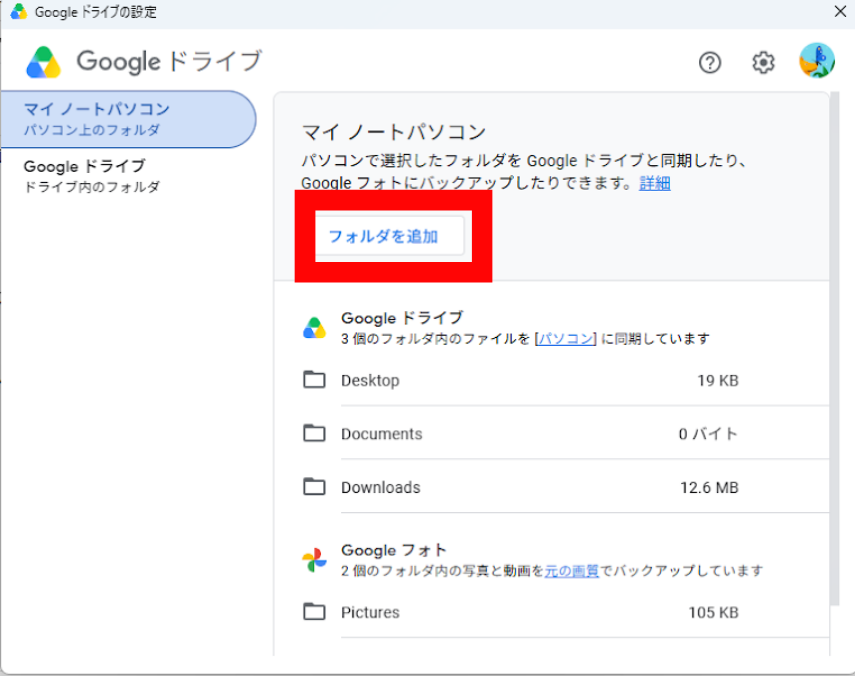856x676 pixels.
Task: Select the Downloads folder row
Action: click(566, 487)
